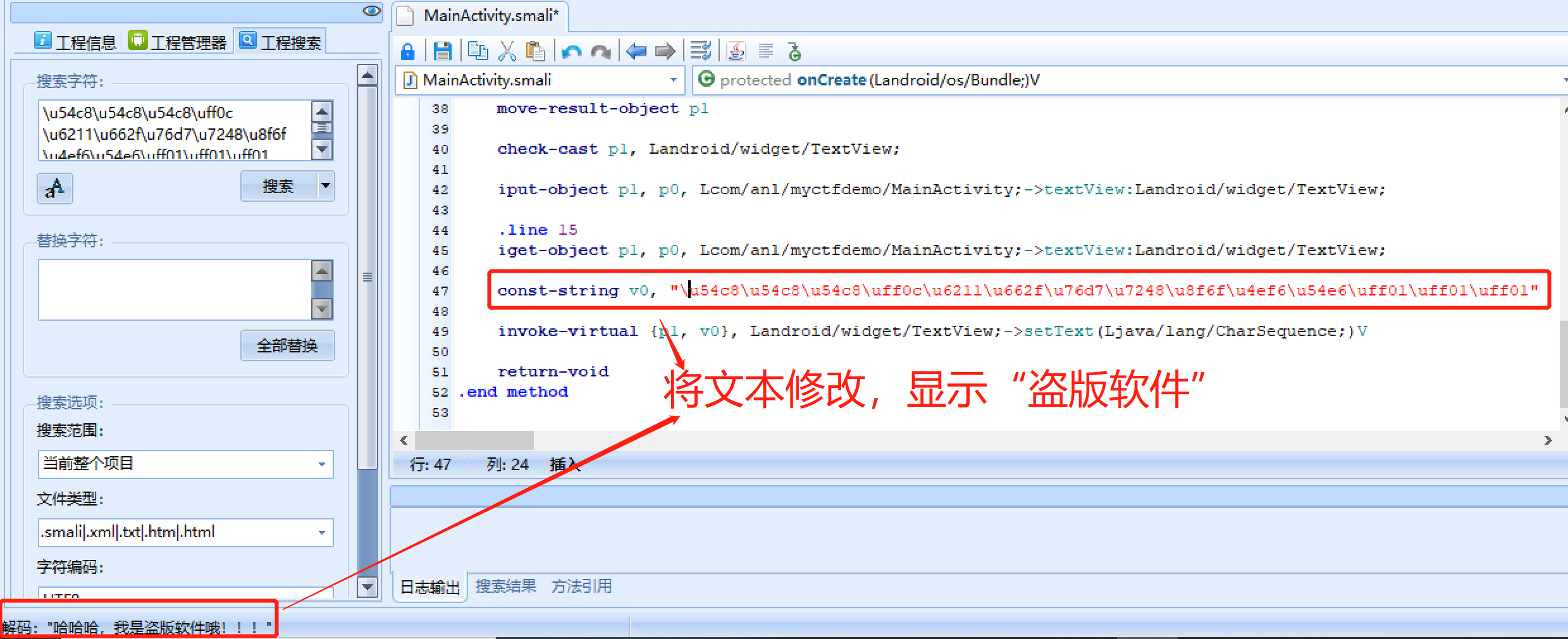Click the clipboard Paste icon

535,51
